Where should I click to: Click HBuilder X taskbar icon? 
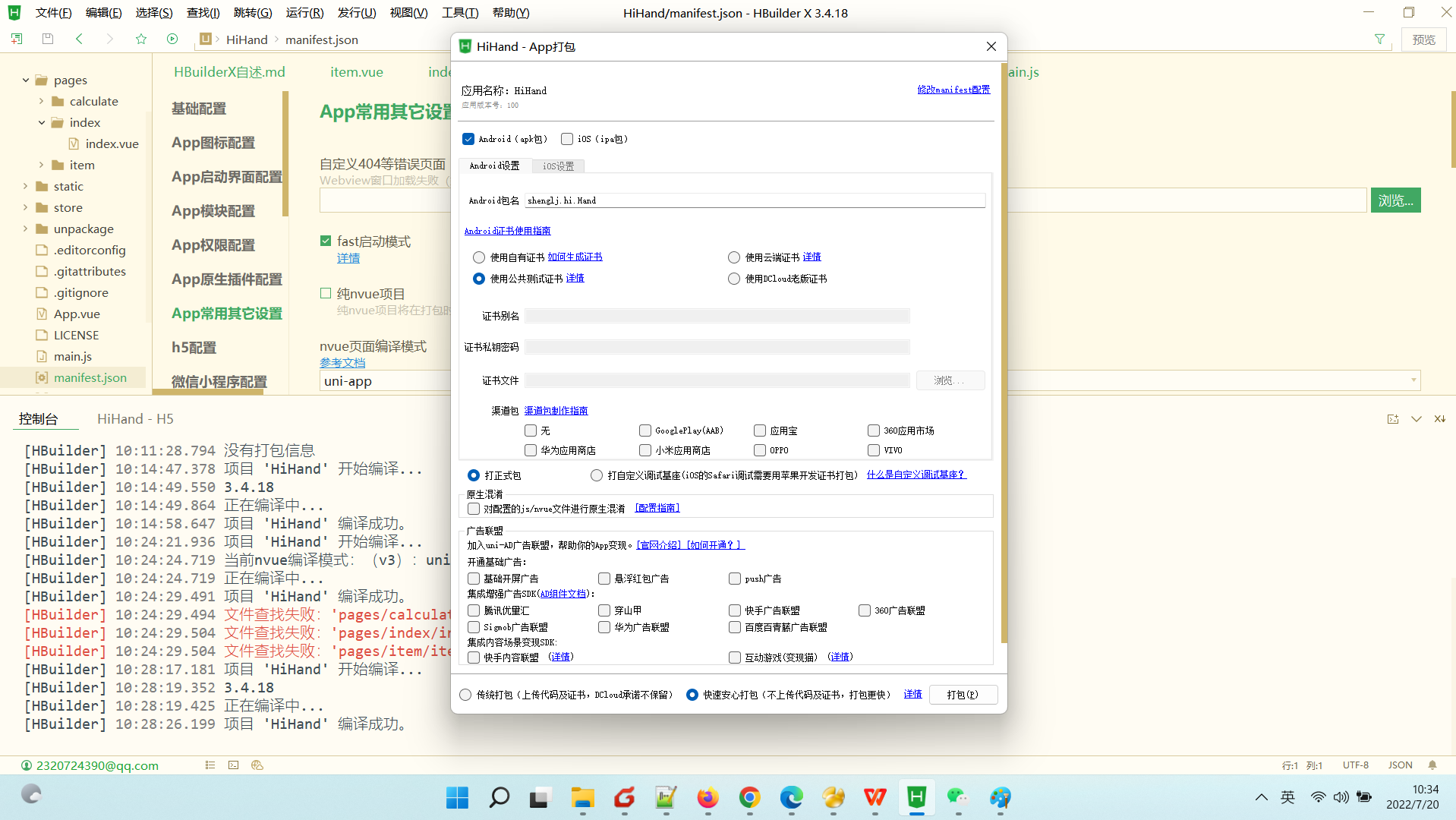click(916, 797)
